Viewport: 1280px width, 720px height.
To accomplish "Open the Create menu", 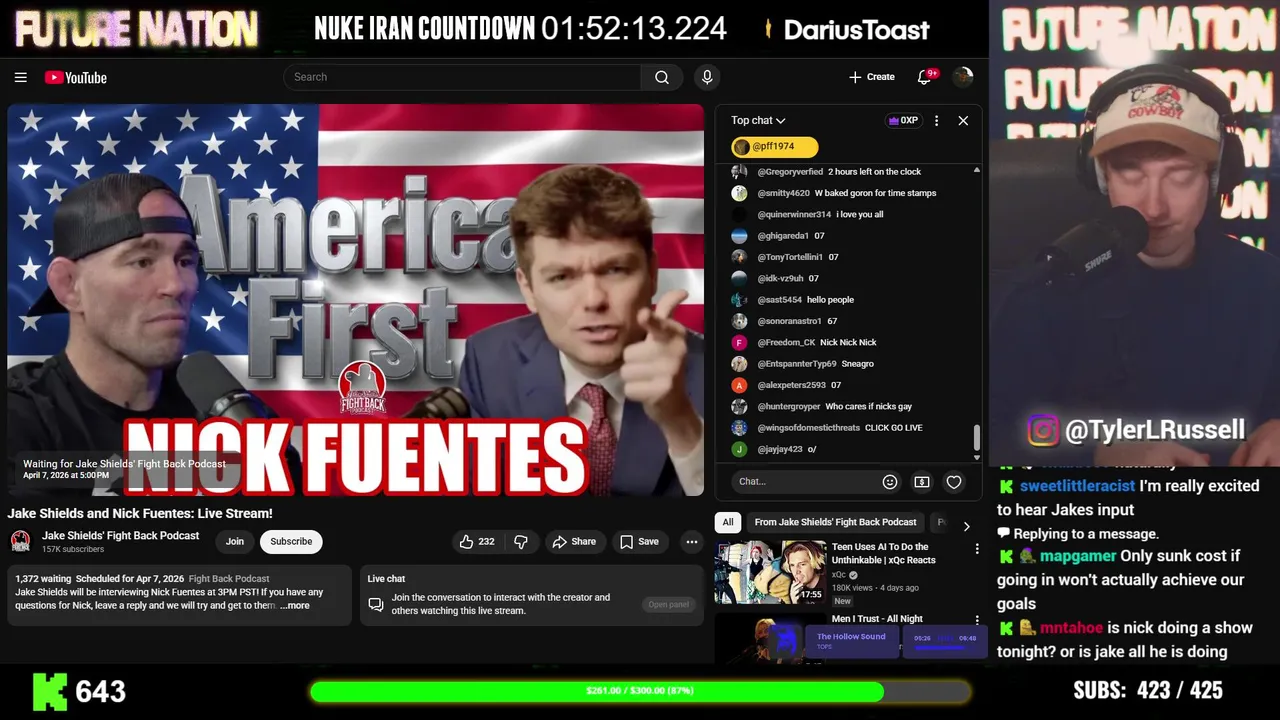I will [x=871, y=77].
